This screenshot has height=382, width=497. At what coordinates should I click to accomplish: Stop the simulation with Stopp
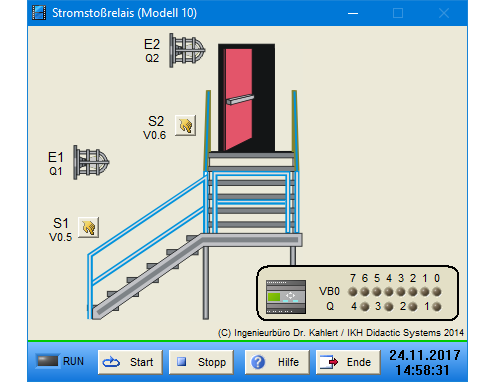tap(201, 362)
